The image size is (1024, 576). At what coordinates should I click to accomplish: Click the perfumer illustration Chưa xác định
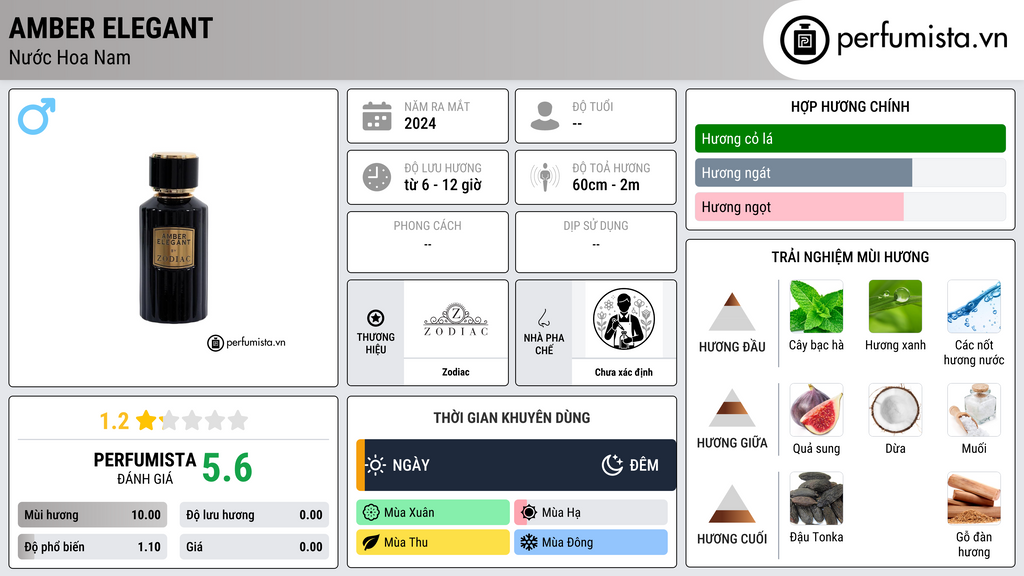coord(624,319)
